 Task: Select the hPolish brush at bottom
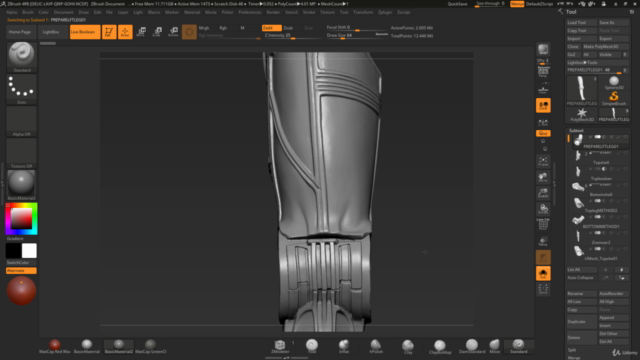[x=376, y=347]
